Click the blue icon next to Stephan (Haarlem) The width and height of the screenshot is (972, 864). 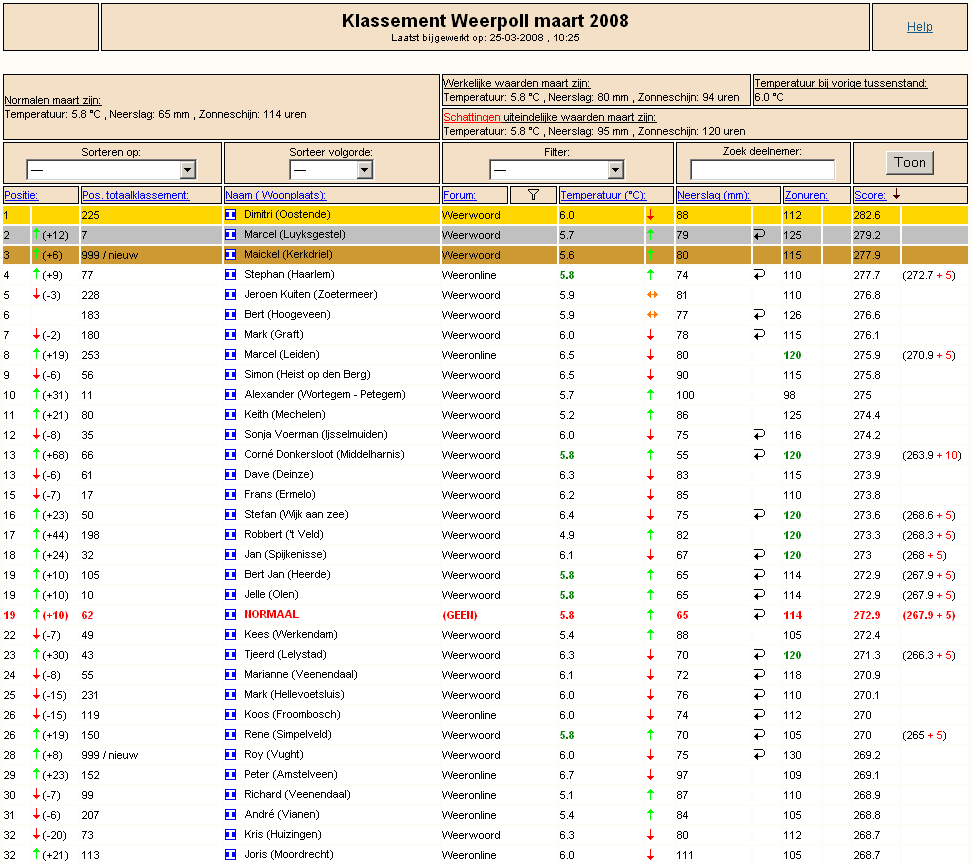tap(230, 275)
